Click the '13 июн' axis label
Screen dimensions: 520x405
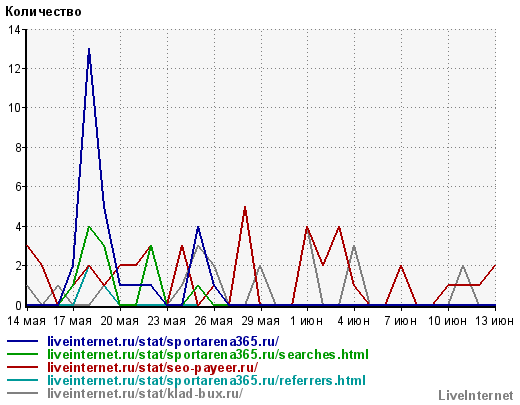point(494,321)
